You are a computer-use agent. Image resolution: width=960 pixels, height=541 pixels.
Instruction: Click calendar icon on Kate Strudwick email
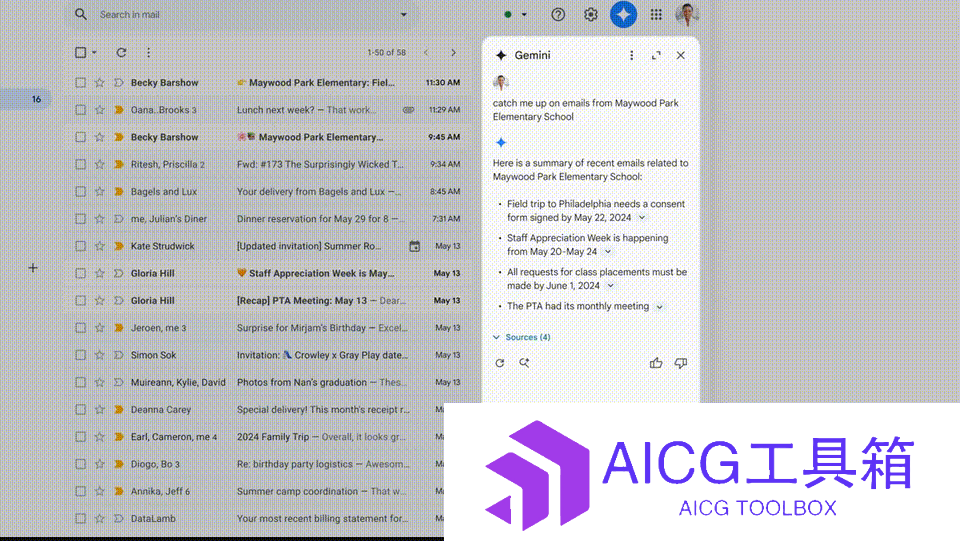pos(414,246)
